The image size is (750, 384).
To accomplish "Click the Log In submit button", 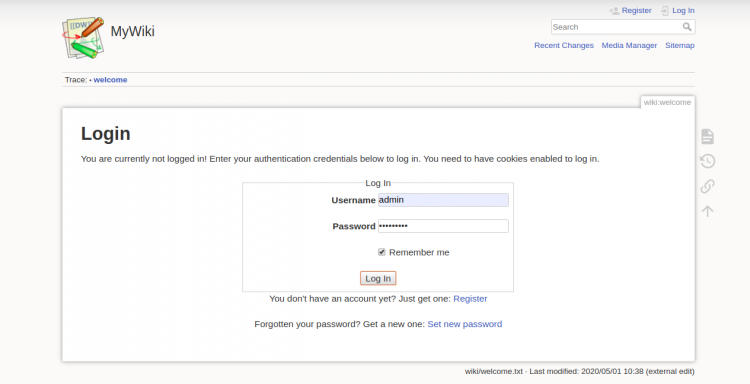I will (378, 278).
